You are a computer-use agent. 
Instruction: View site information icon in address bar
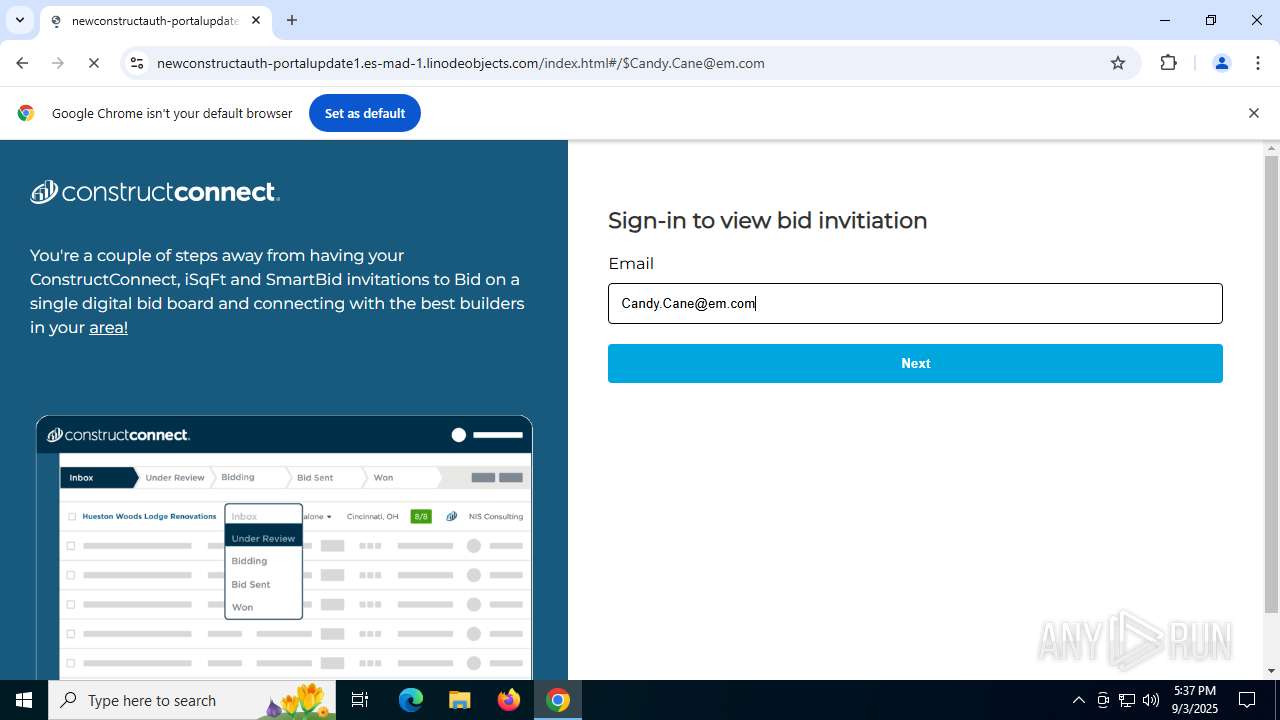pos(137,63)
